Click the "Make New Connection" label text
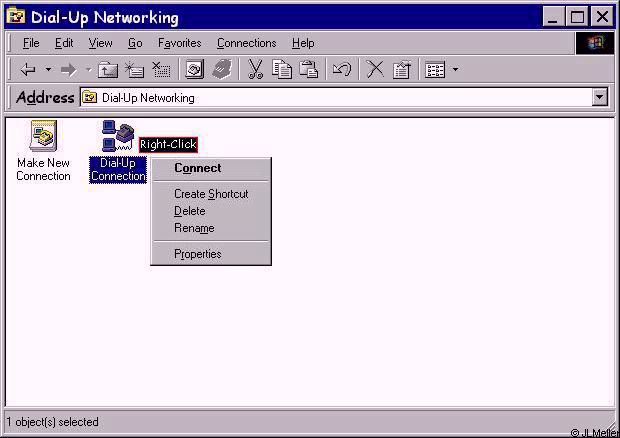 tap(43, 170)
